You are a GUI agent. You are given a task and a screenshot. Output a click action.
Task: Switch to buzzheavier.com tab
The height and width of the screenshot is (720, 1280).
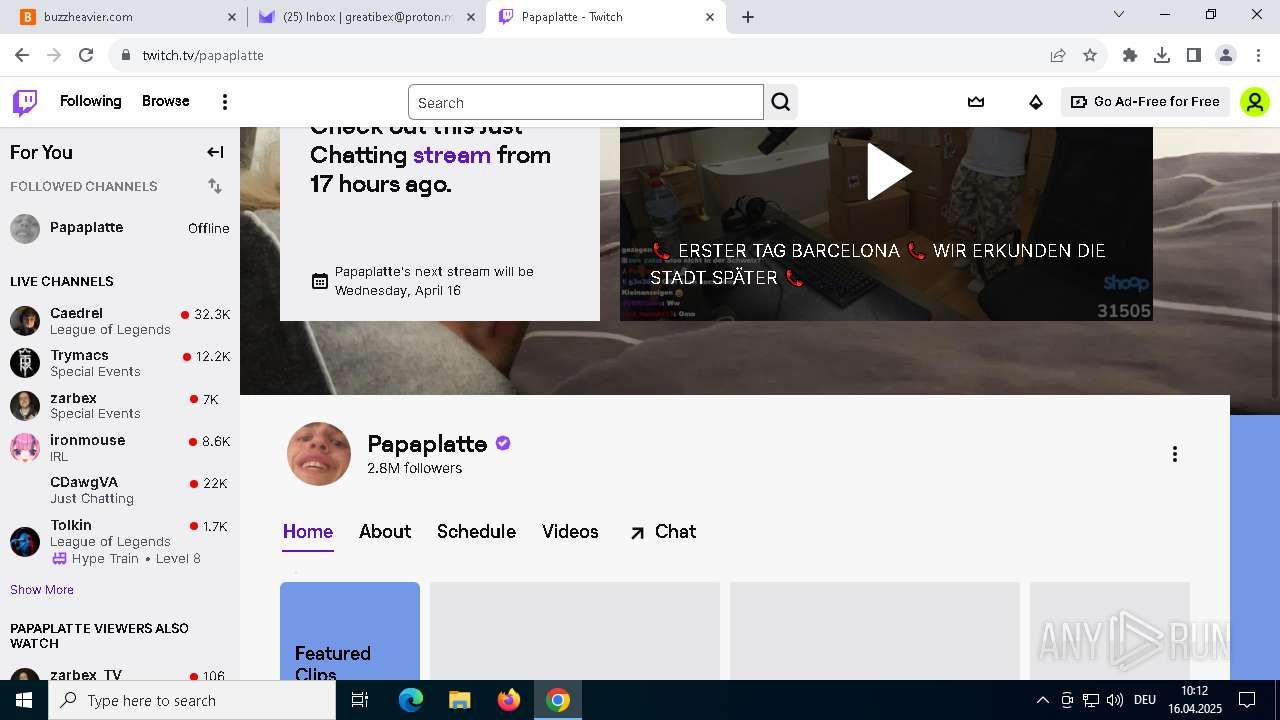coord(127,17)
